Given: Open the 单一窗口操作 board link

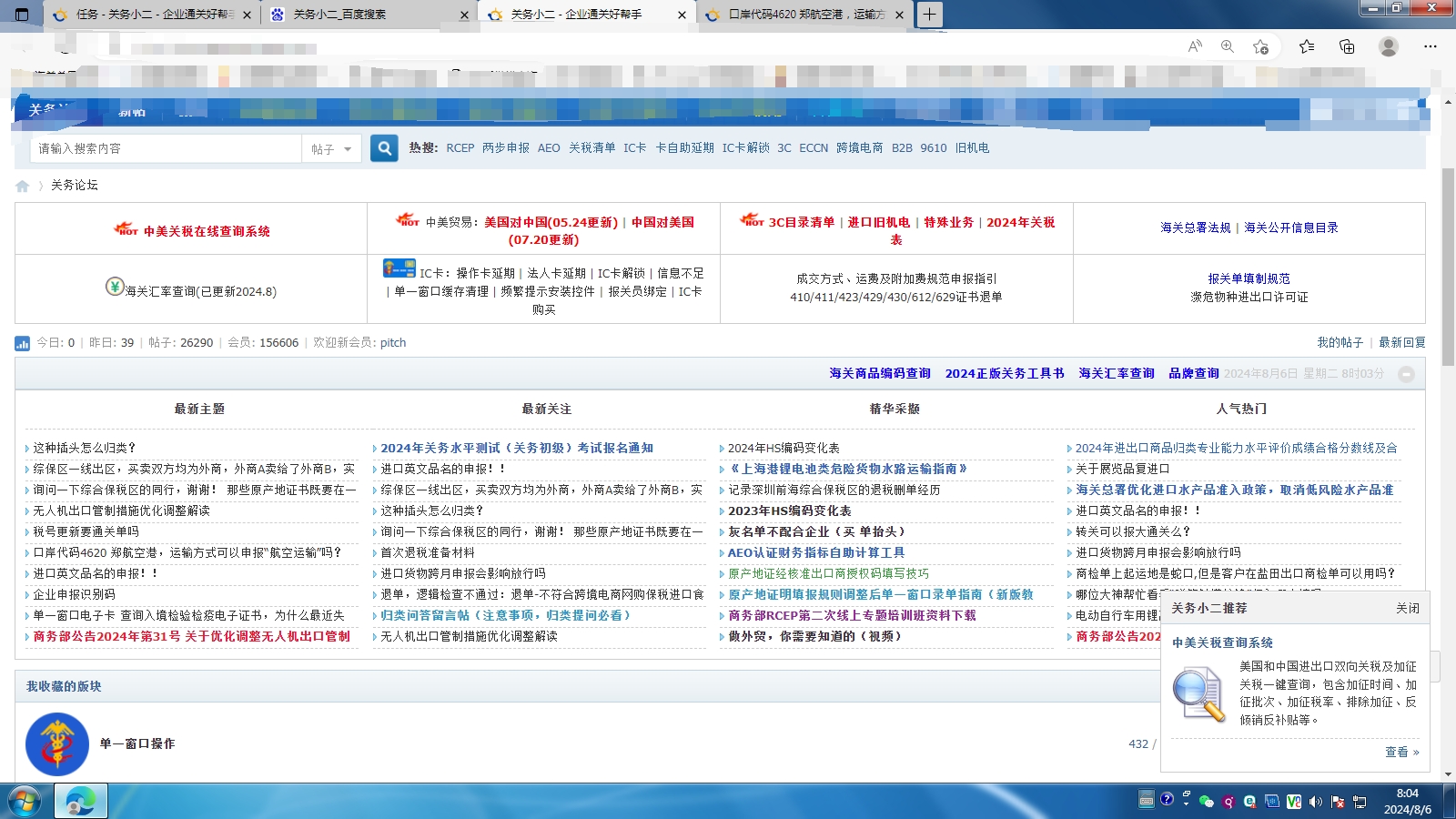Looking at the screenshot, I should 137,743.
